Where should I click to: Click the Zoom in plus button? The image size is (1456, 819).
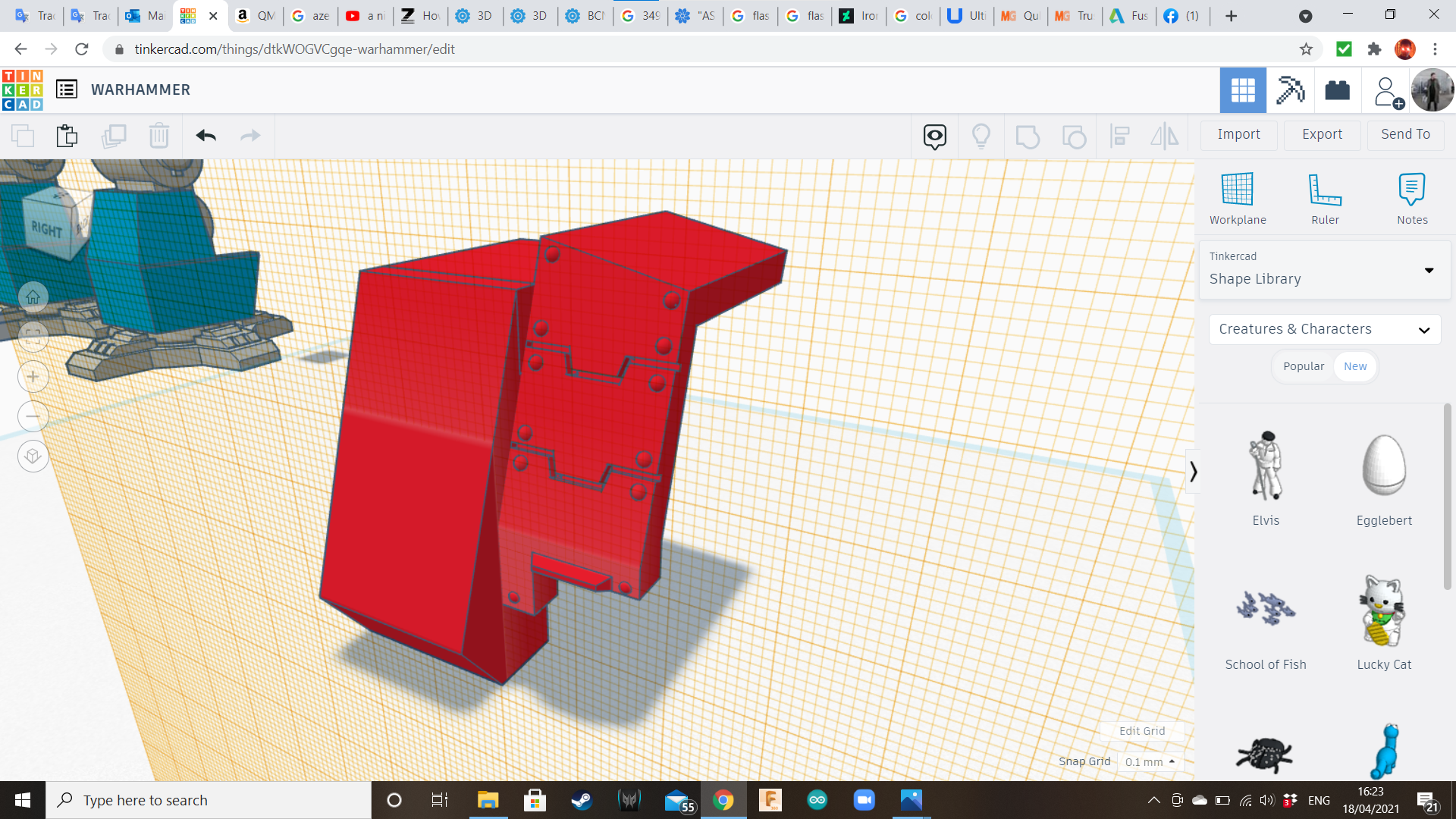coord(33,377)
